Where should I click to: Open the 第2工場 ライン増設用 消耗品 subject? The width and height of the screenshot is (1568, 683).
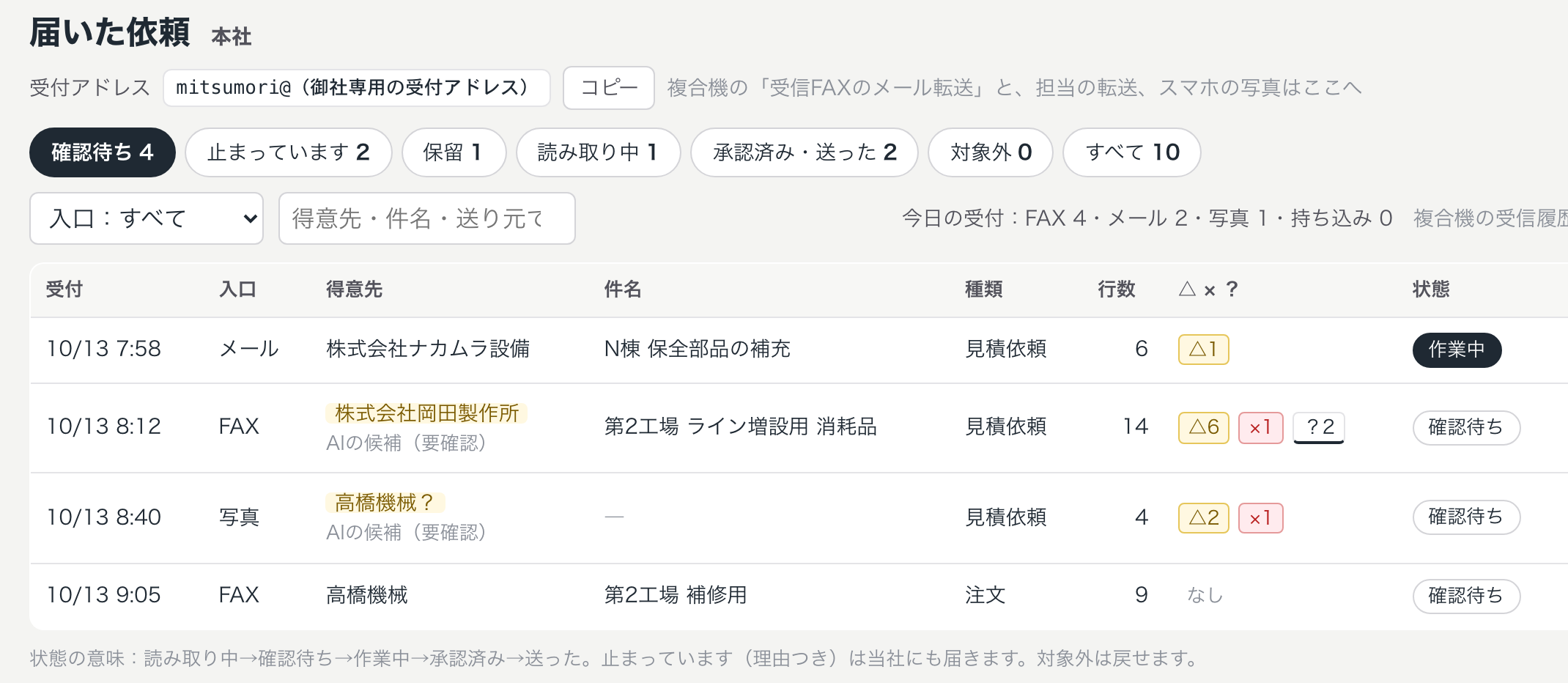tap(740, 427)
